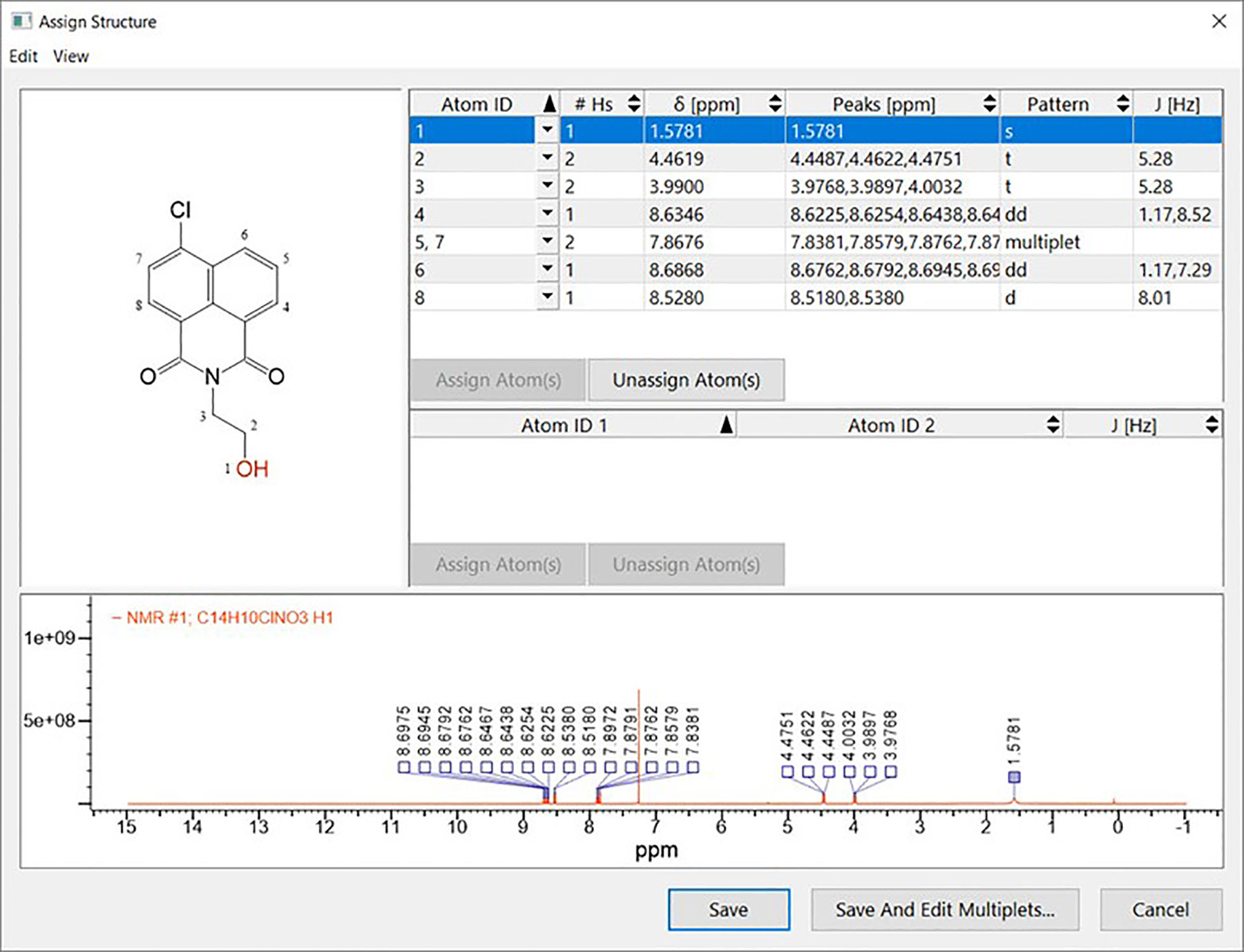Sort by Atom ID 2 column arrows
The image size is (1244, 952).
[x=1052, y=425]
